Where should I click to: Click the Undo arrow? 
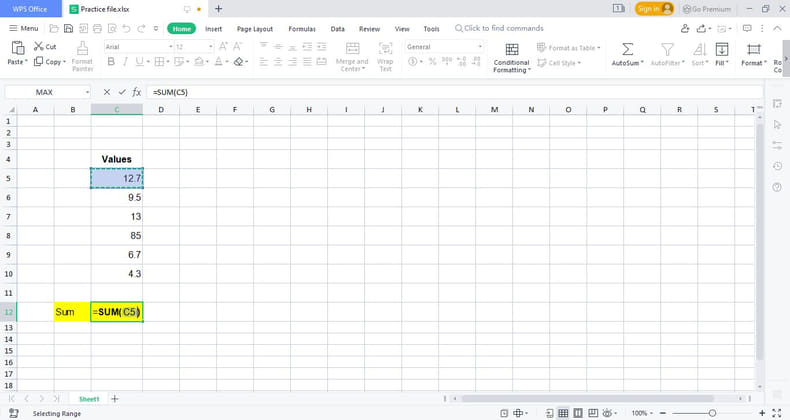click(126, 28)
